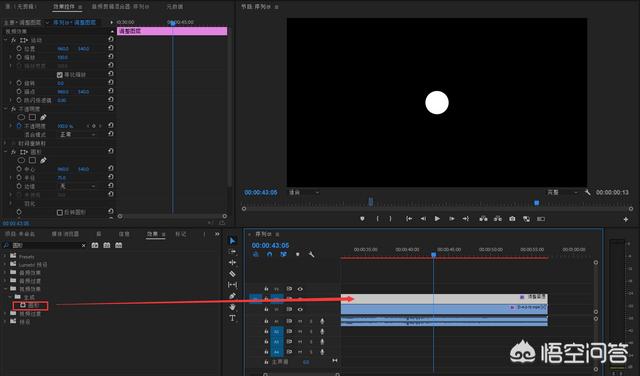The width and height of the screenshot is (640, 376).
Task: Add marker in timeline header
Action: coord(298,254)
